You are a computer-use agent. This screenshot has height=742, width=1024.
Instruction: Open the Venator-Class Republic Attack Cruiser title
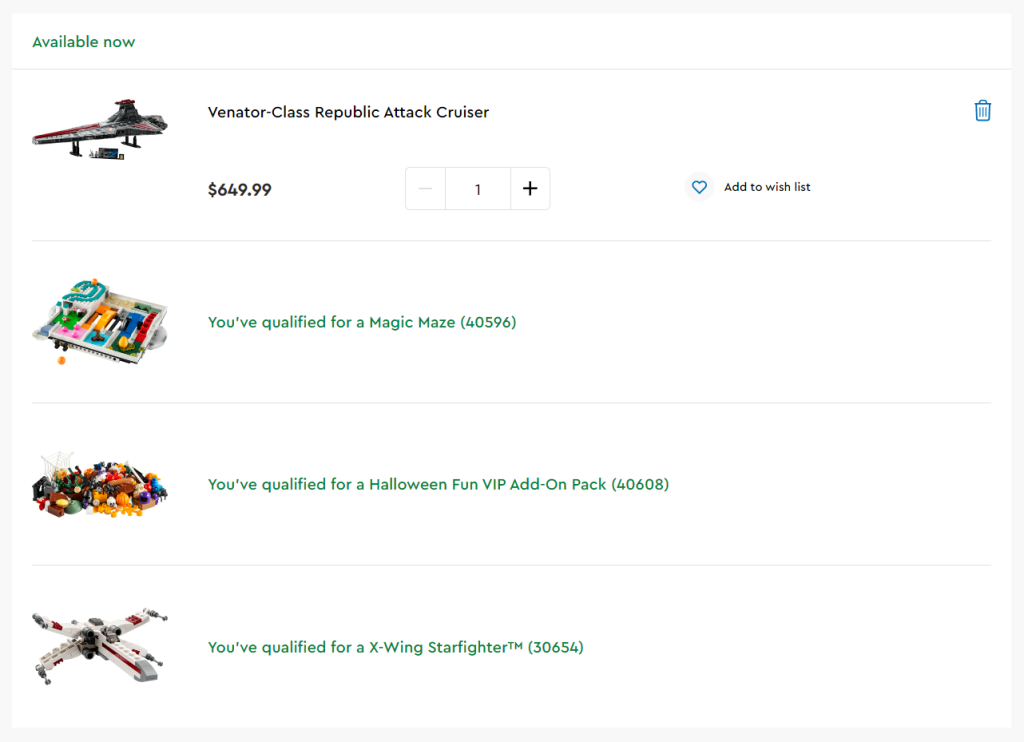point(348,112)
